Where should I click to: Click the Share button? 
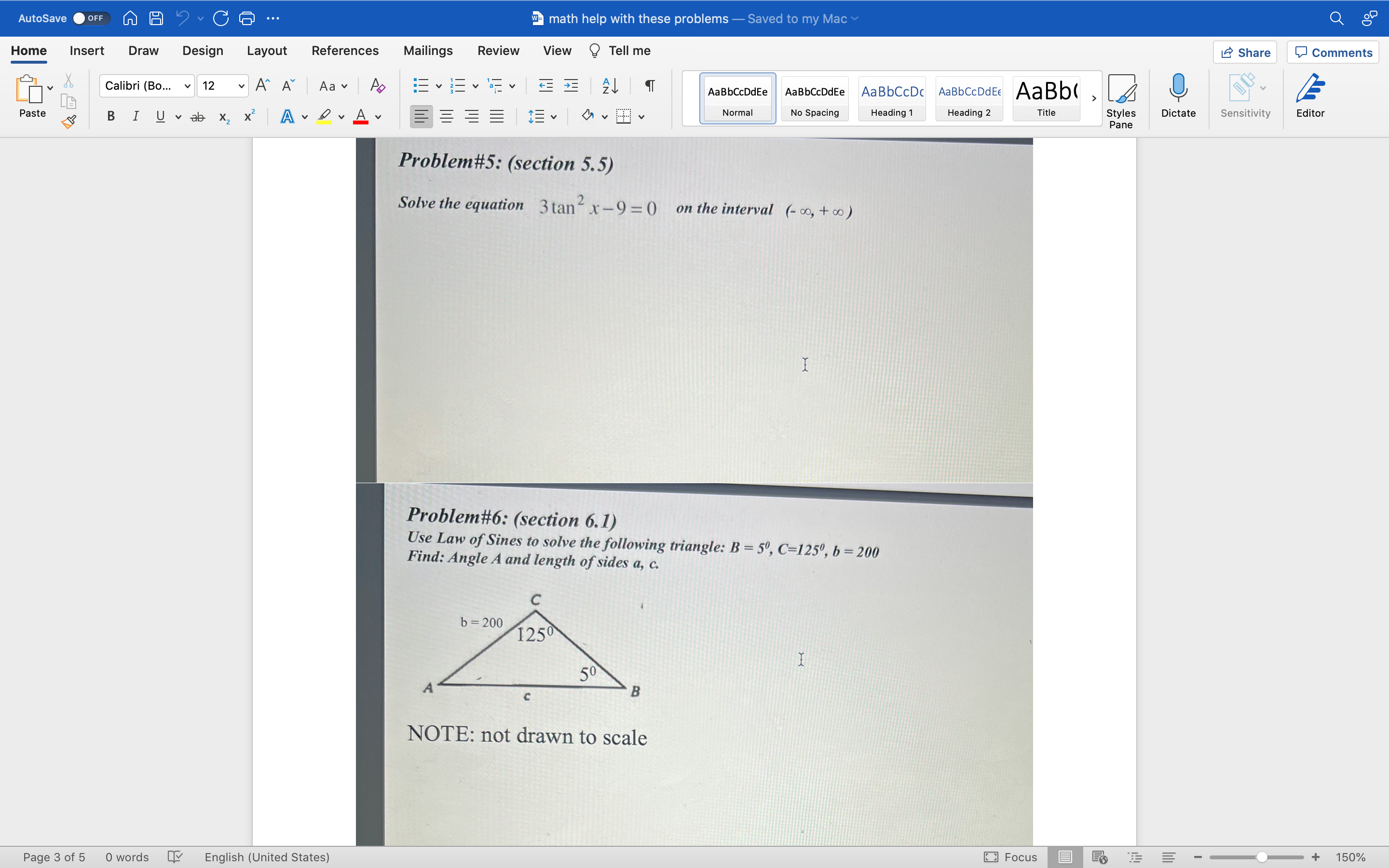pyautogui.click(x=1245, y=52)
